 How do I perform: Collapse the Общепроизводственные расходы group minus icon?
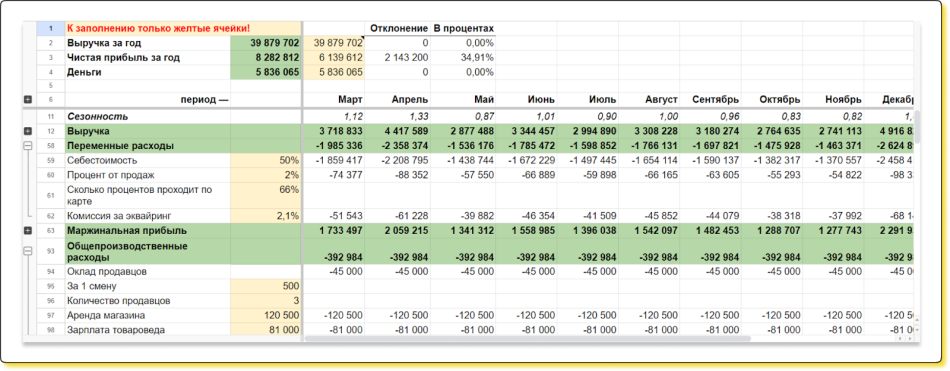click(28, 251)
